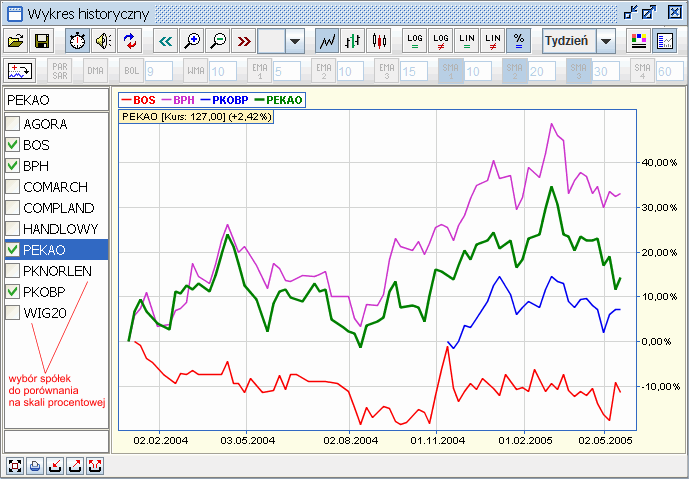Open file with the folder icon
The image size is (689, 479).
(x=15, y=41)
